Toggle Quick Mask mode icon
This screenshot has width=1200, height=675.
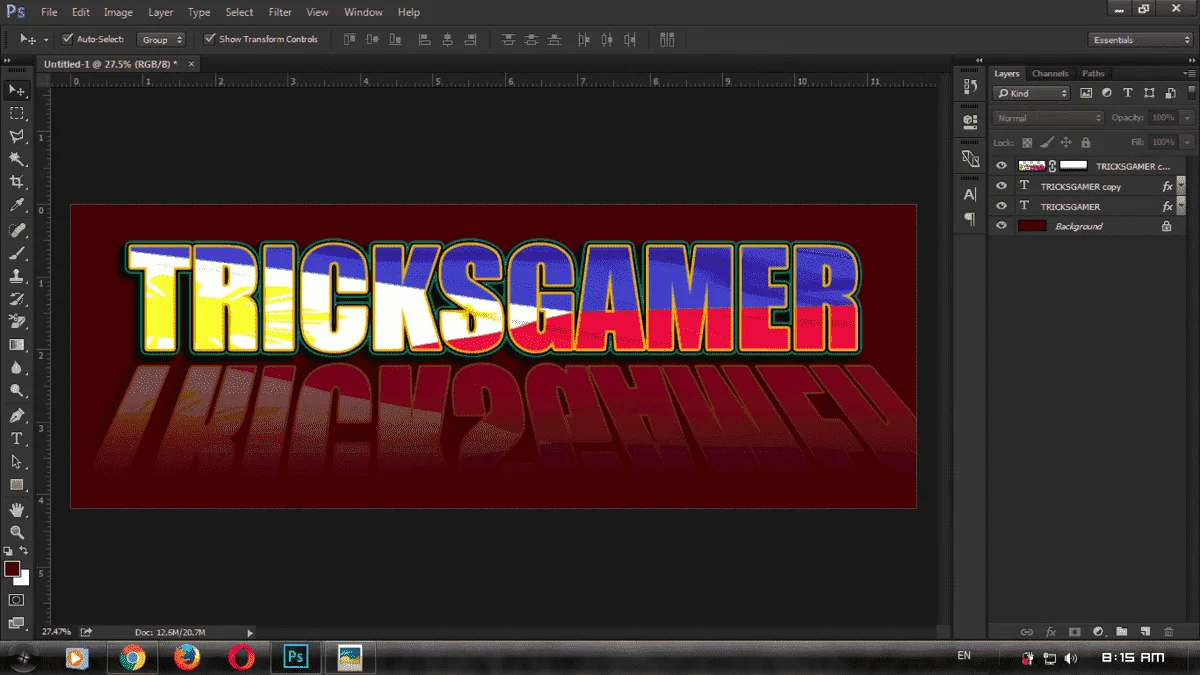[17, 600]
